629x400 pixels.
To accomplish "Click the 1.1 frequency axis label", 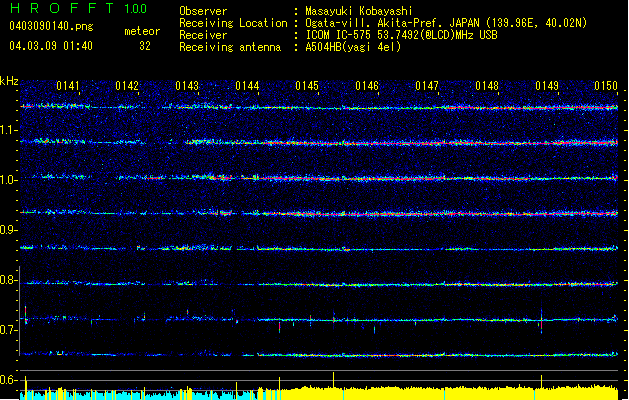I will [x=8, y=129].
